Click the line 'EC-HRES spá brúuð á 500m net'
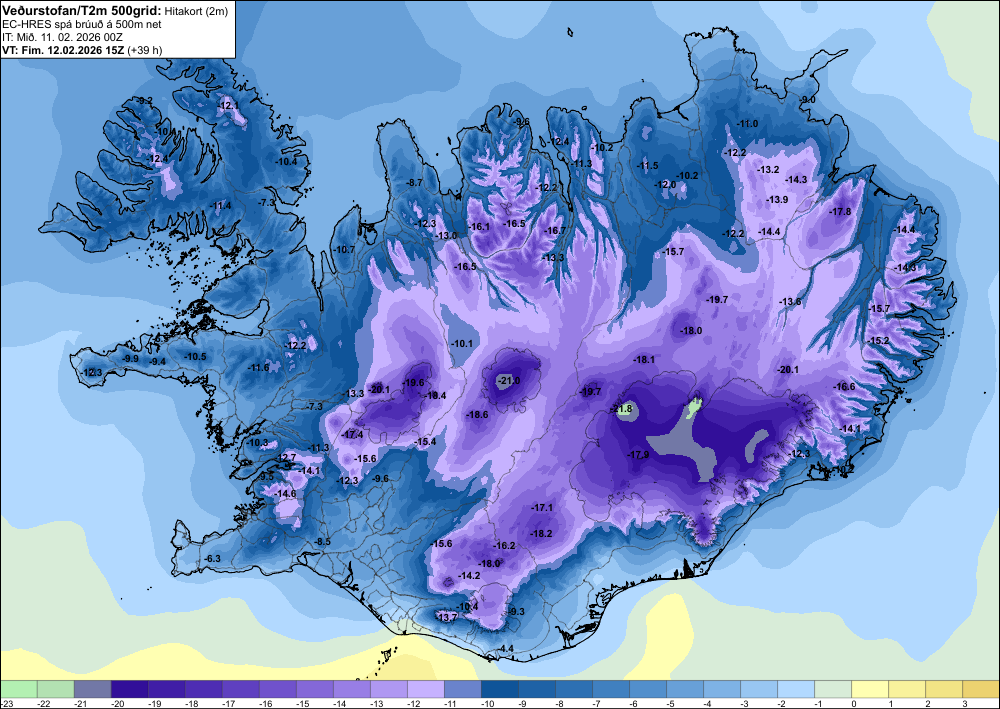Image resolution: width=1000 pixels, height=709 pixels. [x=82, y=24]
